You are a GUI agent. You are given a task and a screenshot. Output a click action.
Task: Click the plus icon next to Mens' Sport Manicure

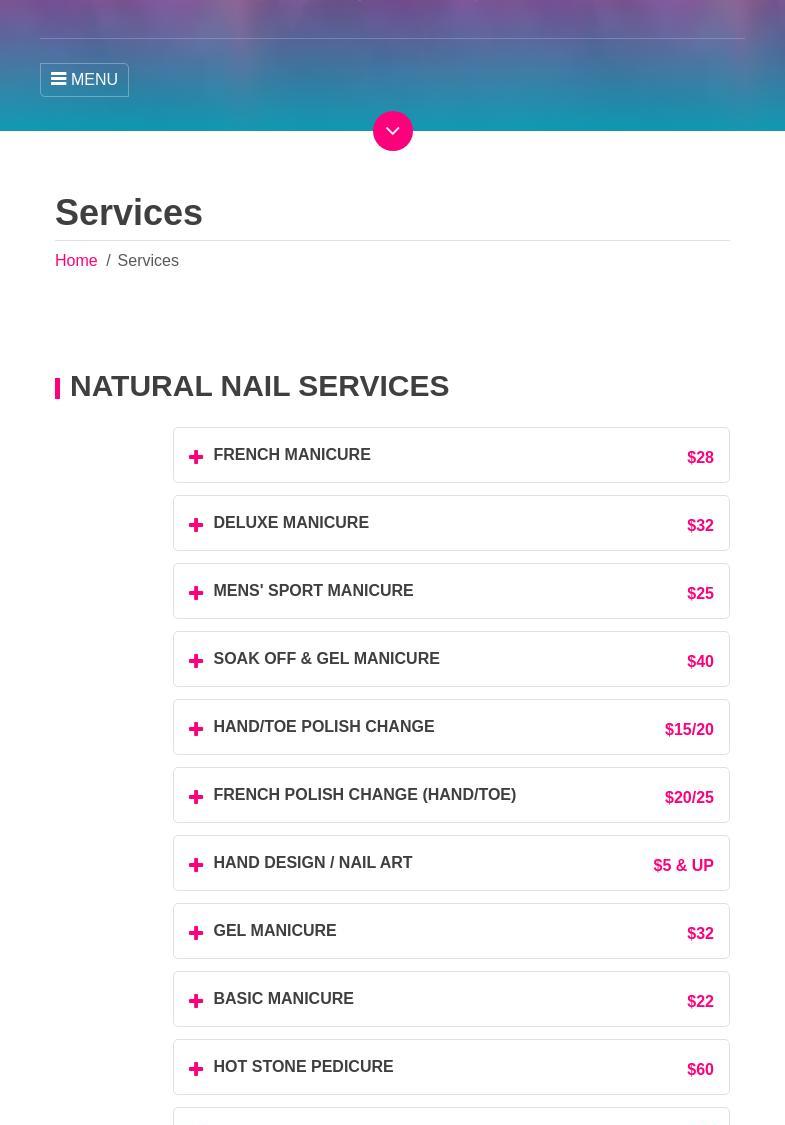coord(196,593)
